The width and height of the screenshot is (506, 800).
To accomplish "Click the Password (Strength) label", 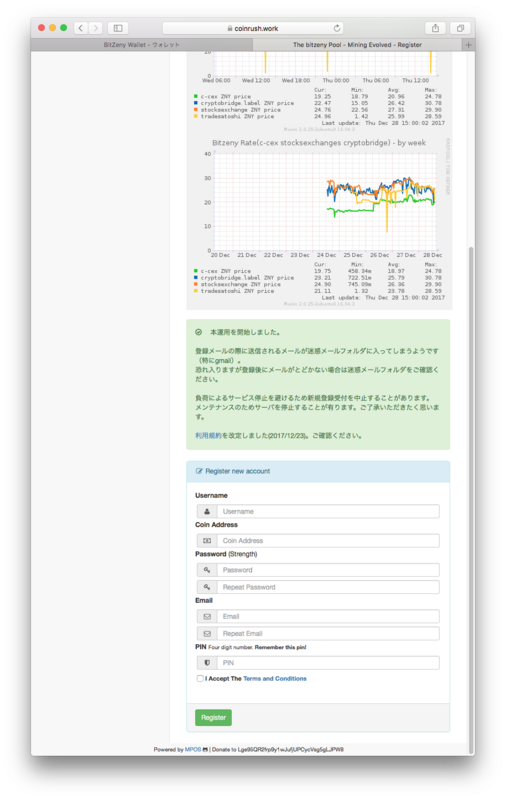I will [226, 554].
